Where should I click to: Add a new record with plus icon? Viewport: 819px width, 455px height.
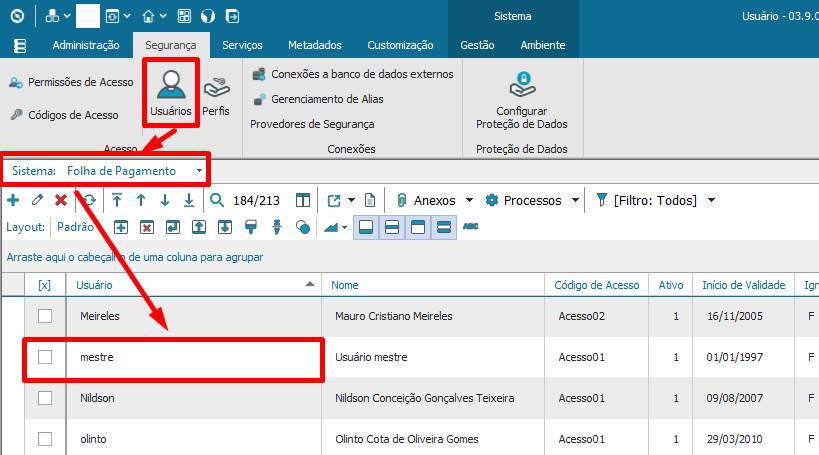point(13,200)
